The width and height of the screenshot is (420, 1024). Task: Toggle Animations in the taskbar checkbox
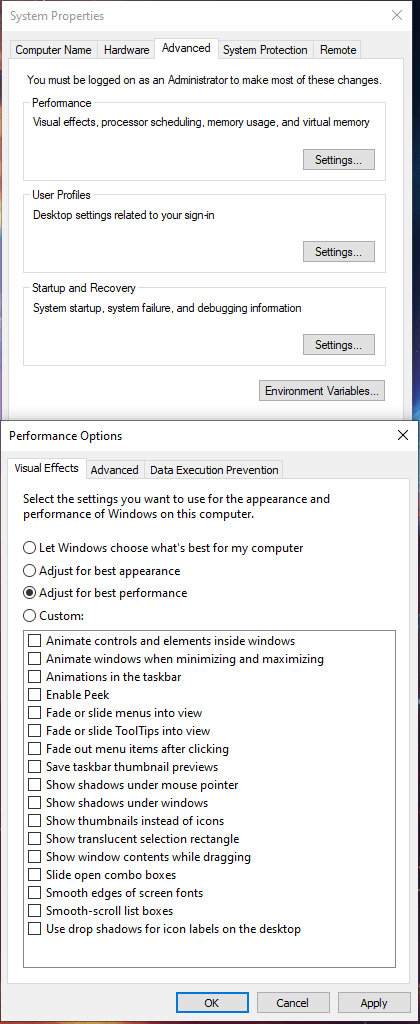34,677
